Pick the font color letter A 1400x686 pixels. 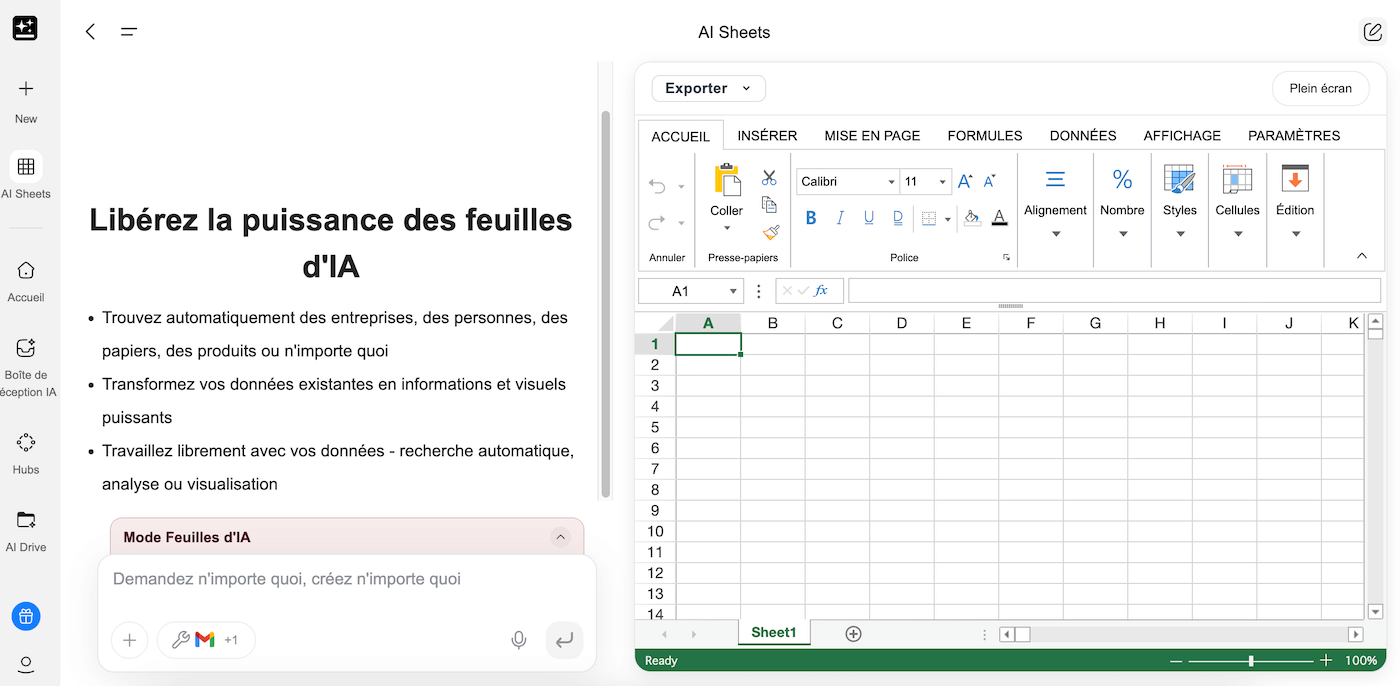pos(999,218)
